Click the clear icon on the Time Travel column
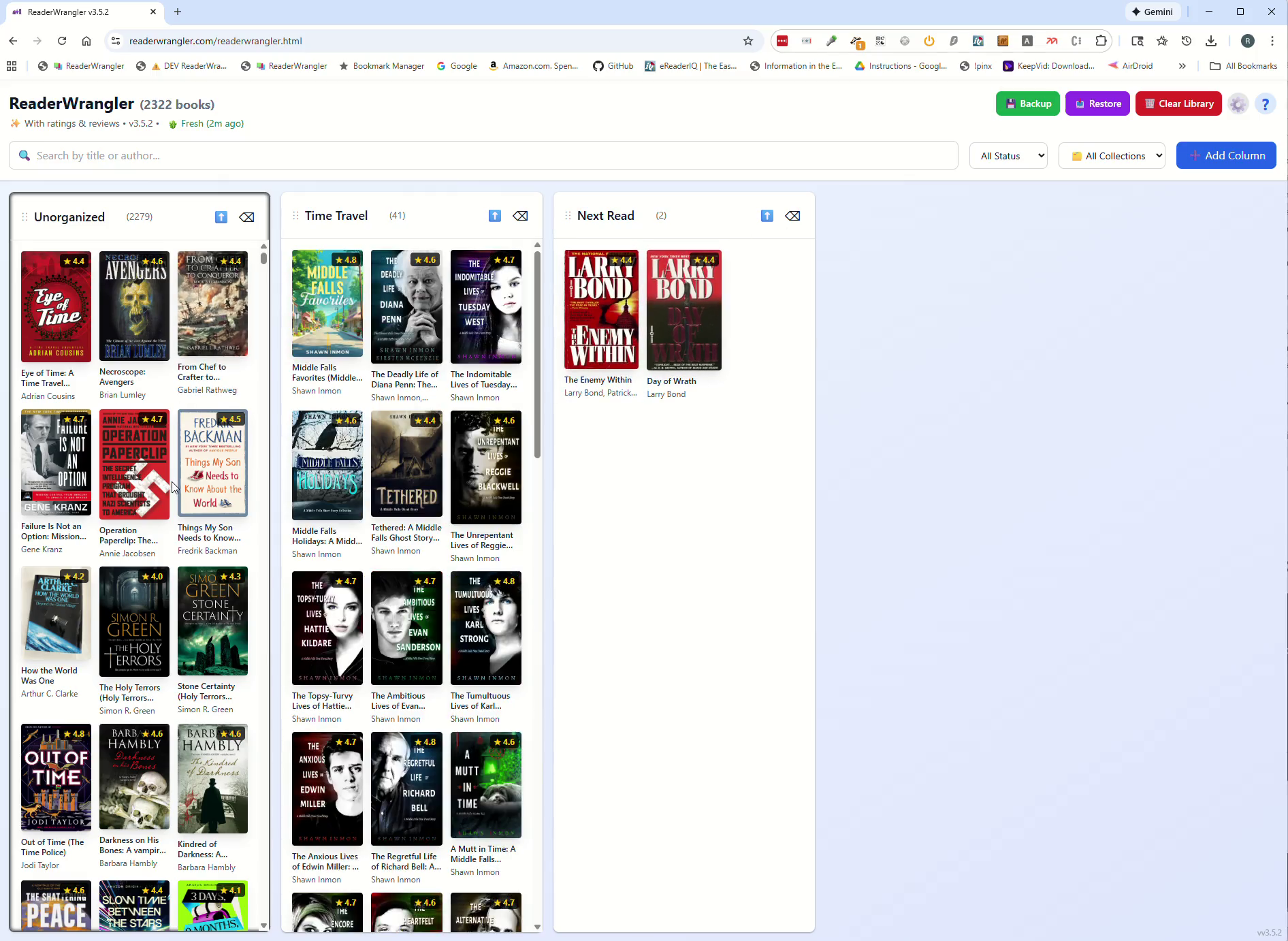Viewport: 1288px width, 941px height. [x=519, y=215]
